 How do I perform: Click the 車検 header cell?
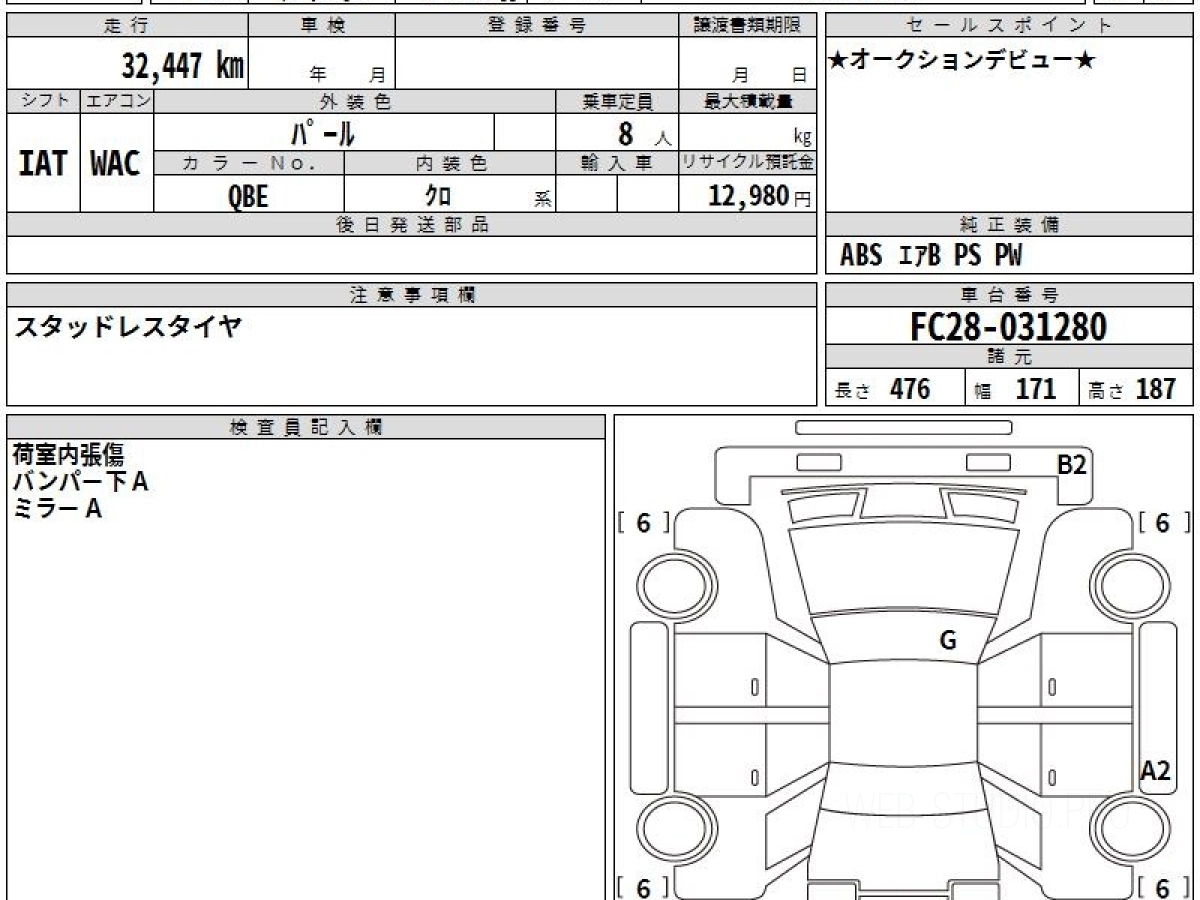pyautogui.click(x=321, y=26)
